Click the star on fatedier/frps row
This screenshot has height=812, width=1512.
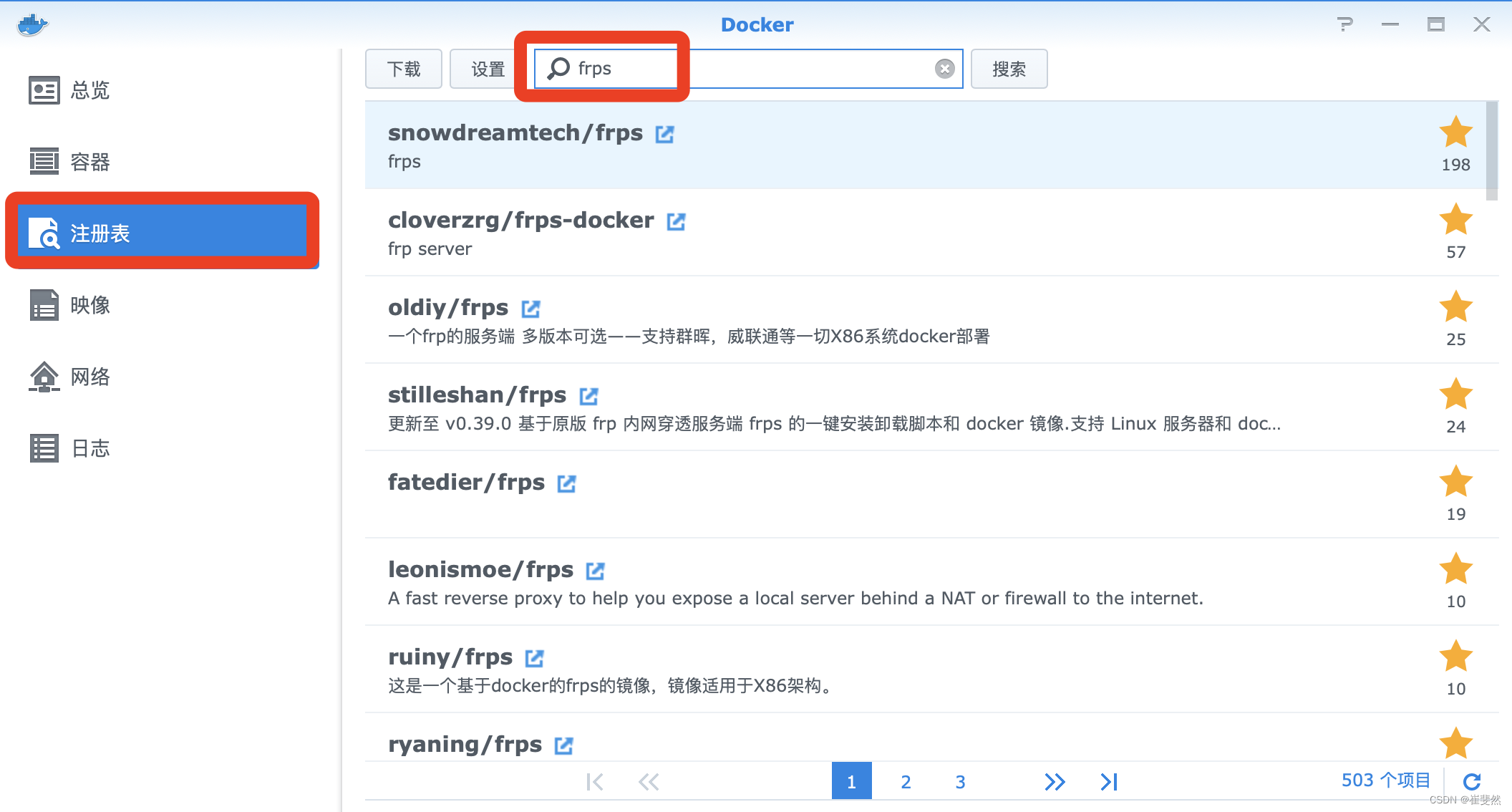pos(1455,482)
